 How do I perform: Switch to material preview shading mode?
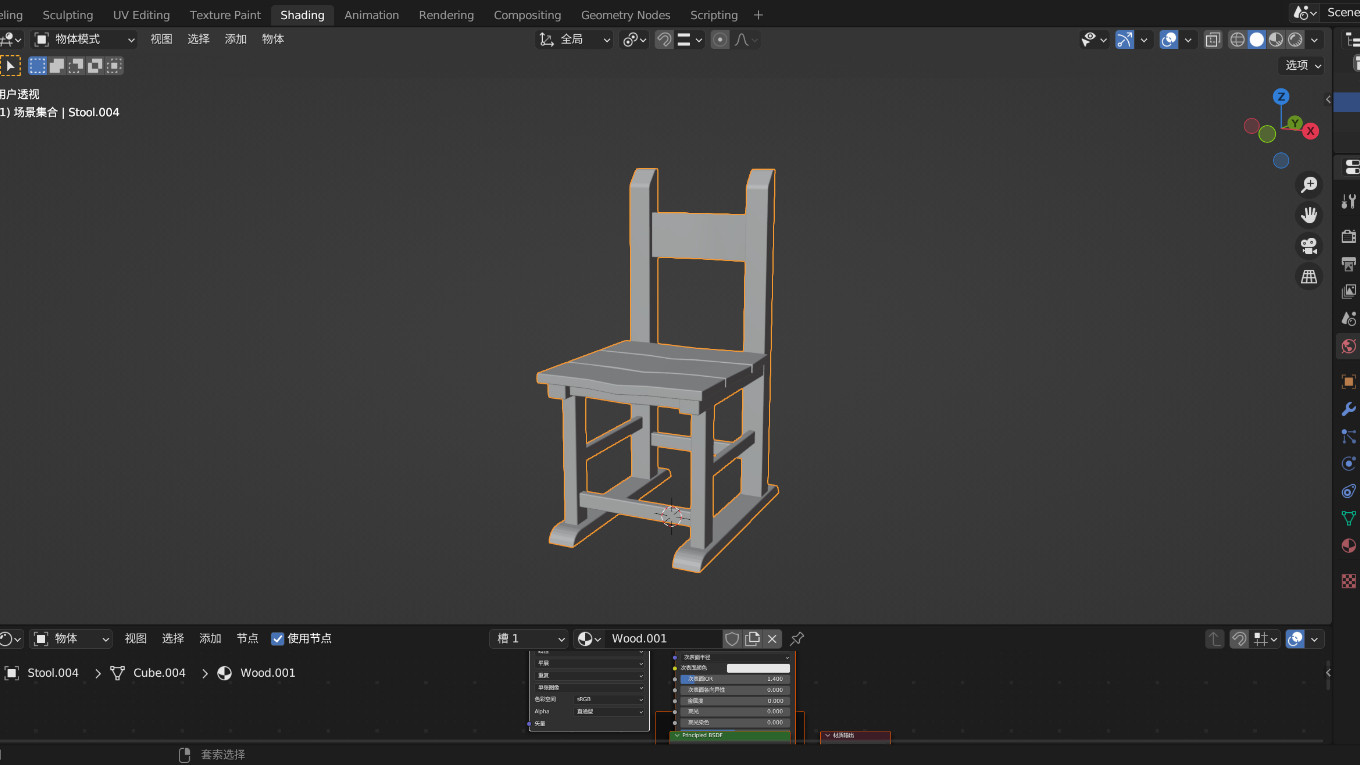1276,40
